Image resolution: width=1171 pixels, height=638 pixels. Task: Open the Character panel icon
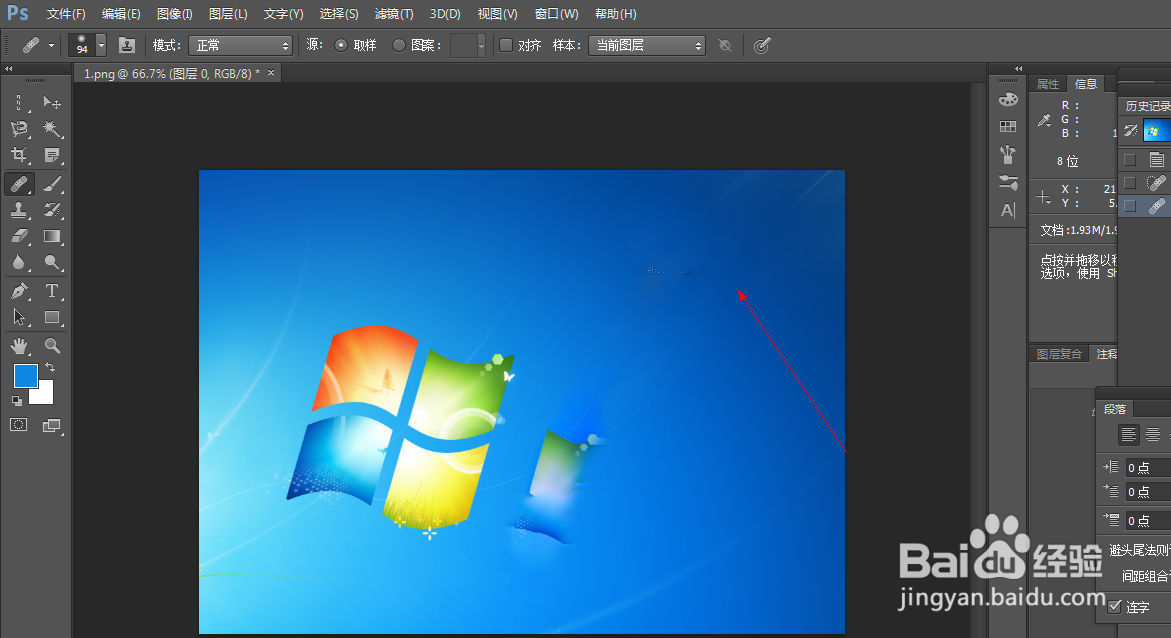1008,211
